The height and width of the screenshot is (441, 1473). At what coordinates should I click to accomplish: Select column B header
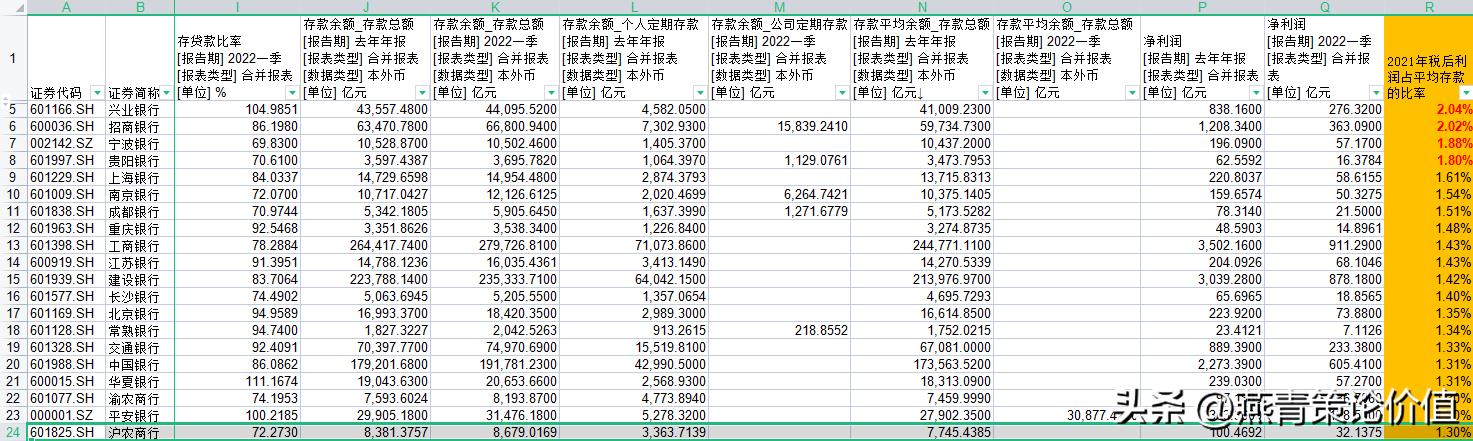coord(139,7)
